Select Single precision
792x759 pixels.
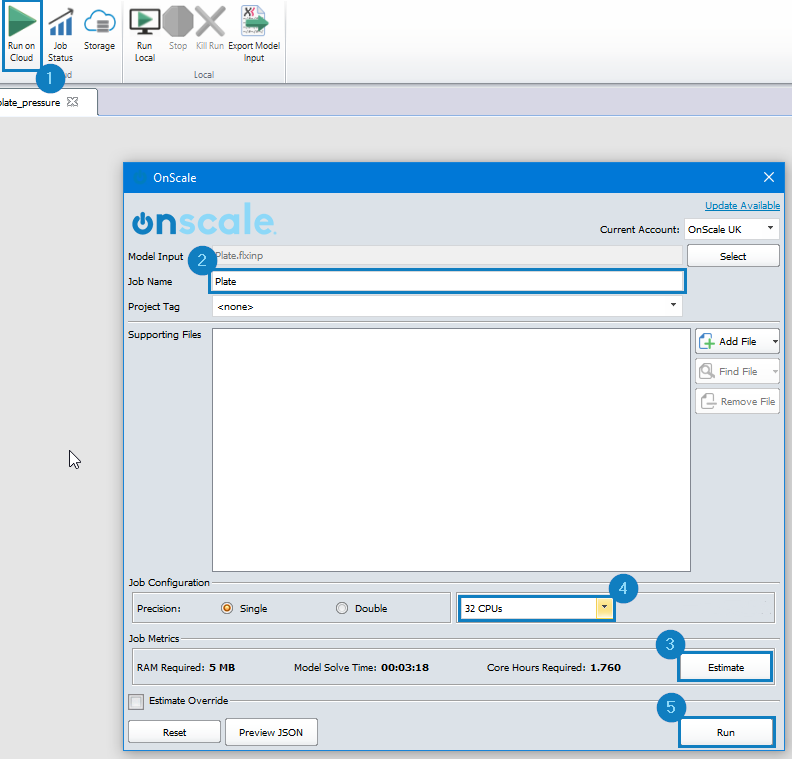point(227,608)
